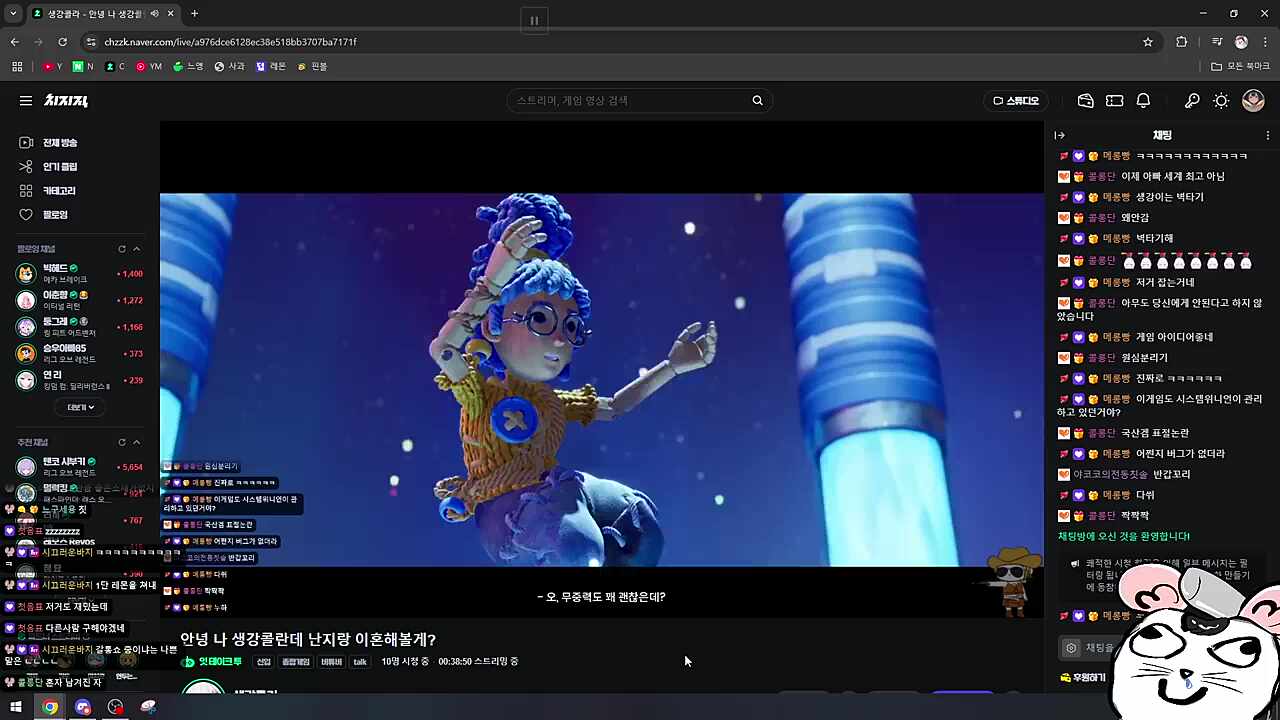Open a new browser tab
This screenshot has width=1280, height=720.
tap(194, 14)
